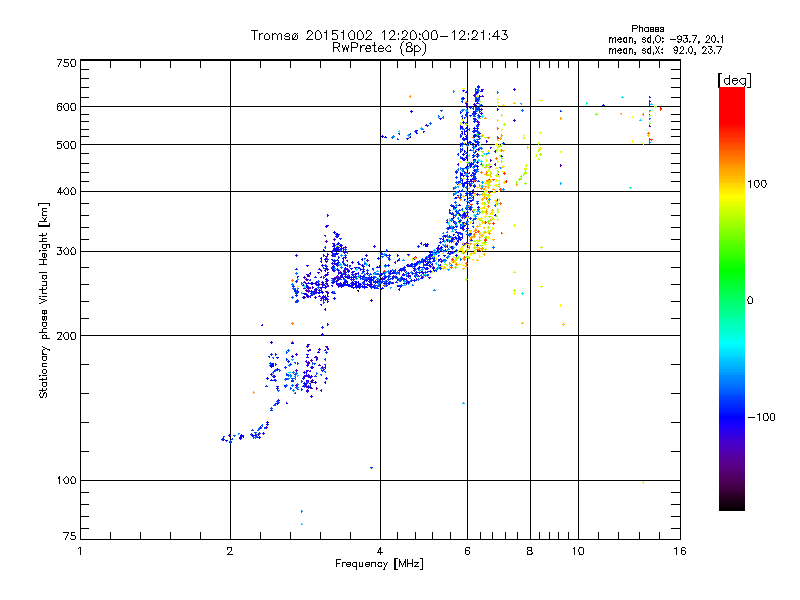This screenshot has width=800, height=600.
Task: Click the black bottom of the colorbar
Action: (732, 503)
